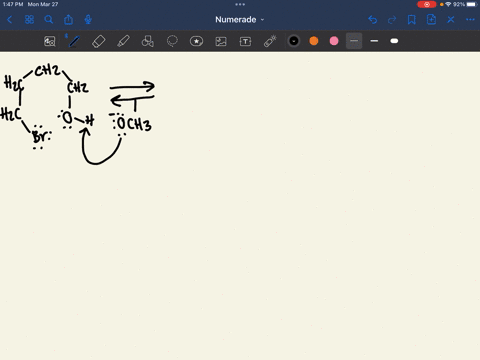Select the Pen tool
Viewport: 480px width, 360px height.
(74, 41)
